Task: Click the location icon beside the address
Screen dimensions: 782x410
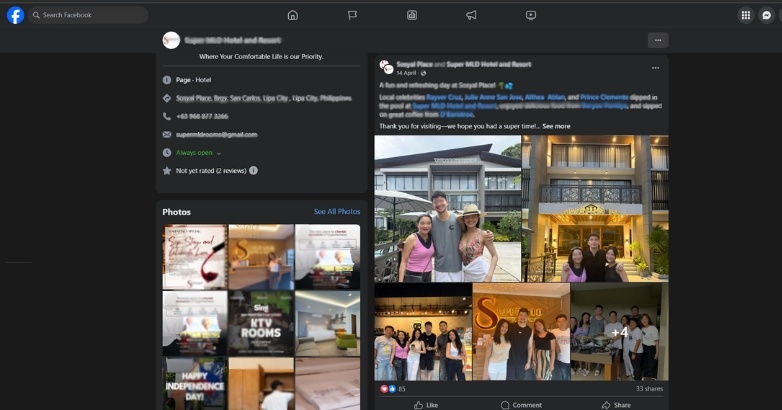Action: pyautogui.click(x=167, y=98)
